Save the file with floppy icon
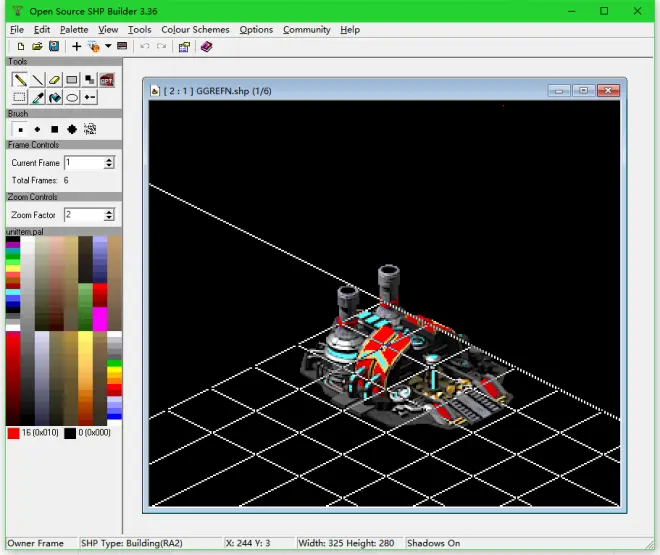Viewport: 660px width, 555px height. click(x=54, y=46)
